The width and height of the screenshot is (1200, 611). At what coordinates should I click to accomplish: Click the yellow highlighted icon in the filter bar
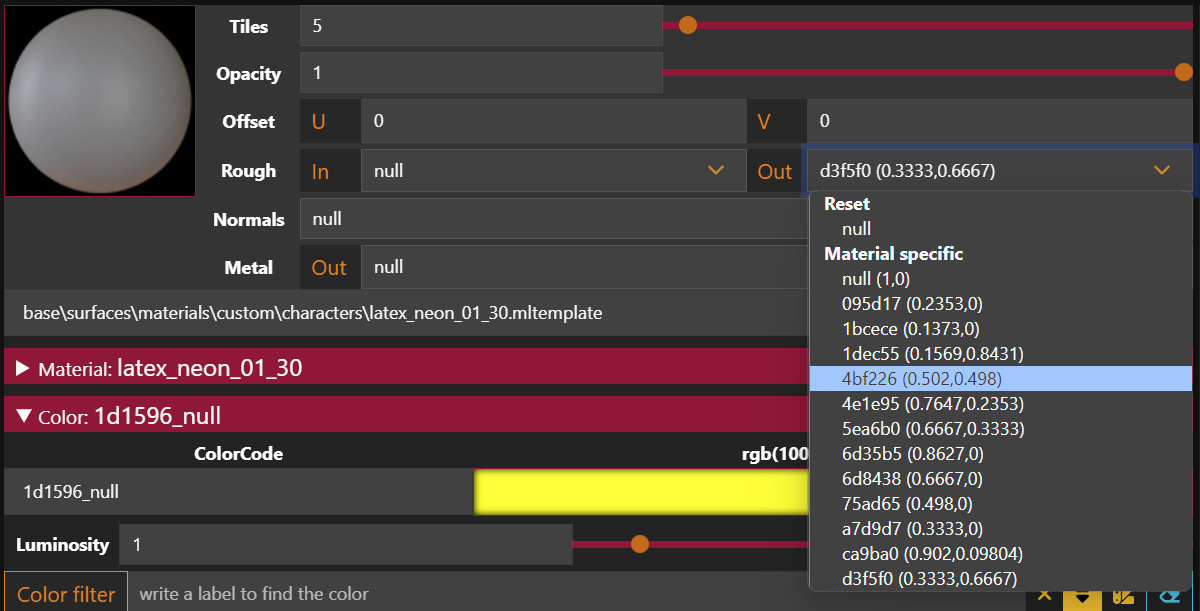pos(1082,598)
